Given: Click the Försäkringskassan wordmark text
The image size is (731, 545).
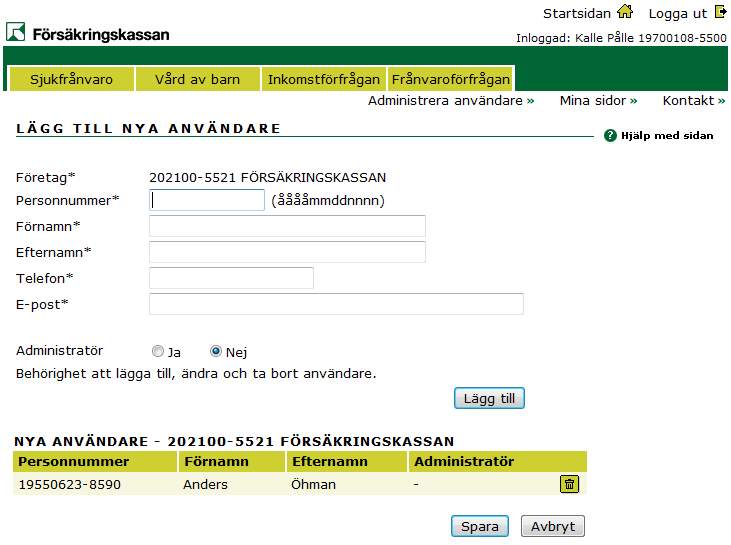Looking at the screenshot, I should click(x=101, y=34).
